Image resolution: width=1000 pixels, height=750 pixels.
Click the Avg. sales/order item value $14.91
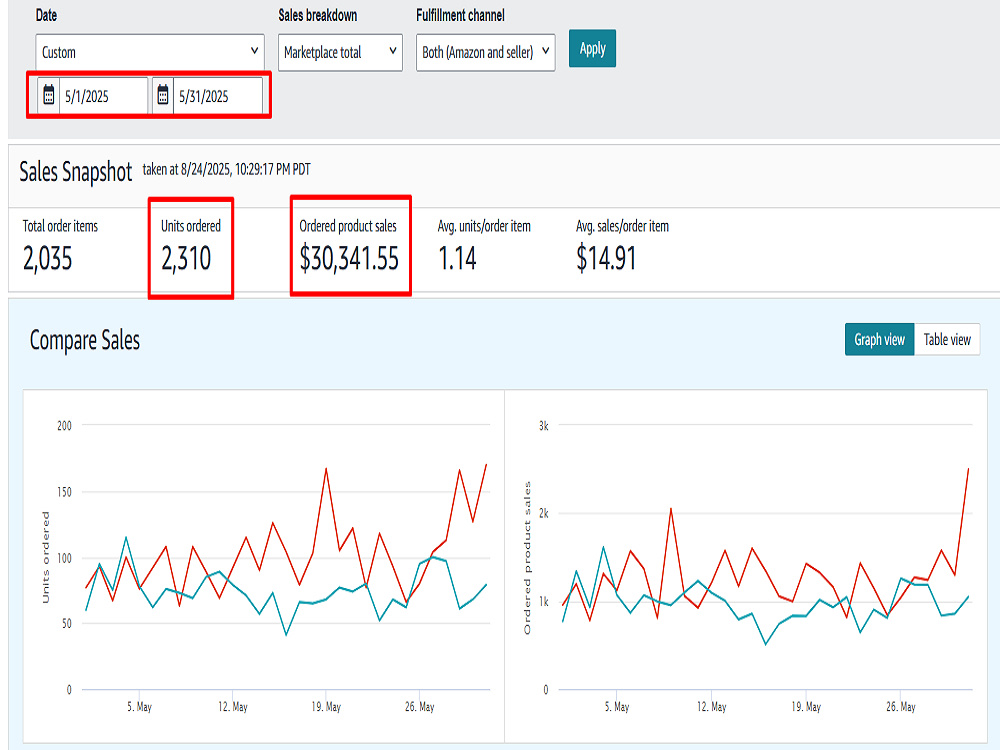(606, 258)
